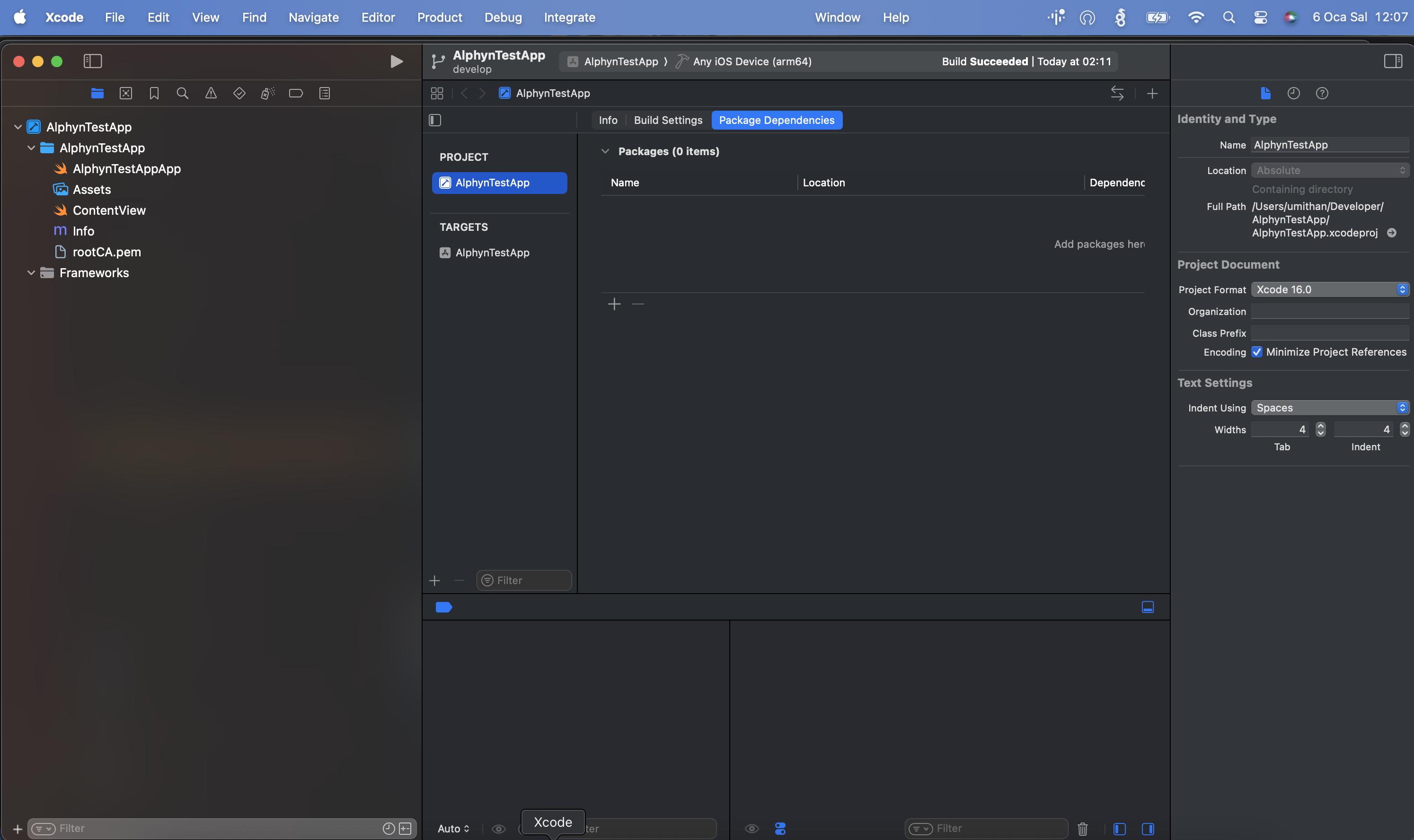Viewport: 1414px width, 840px height.
Task: Add a new editor pane
Action: pos(1152,93)
